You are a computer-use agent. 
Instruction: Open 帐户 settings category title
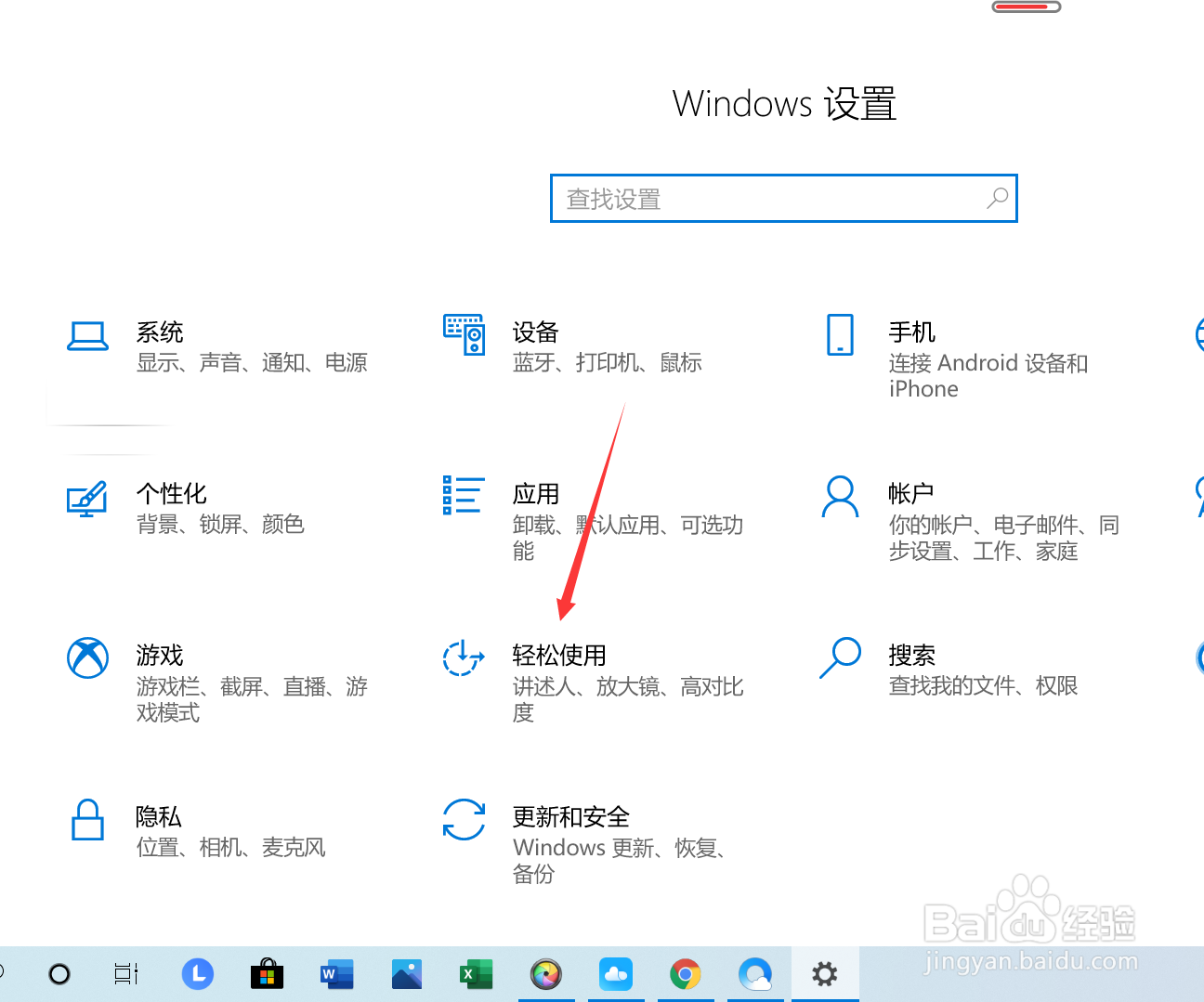click(911, 493)
